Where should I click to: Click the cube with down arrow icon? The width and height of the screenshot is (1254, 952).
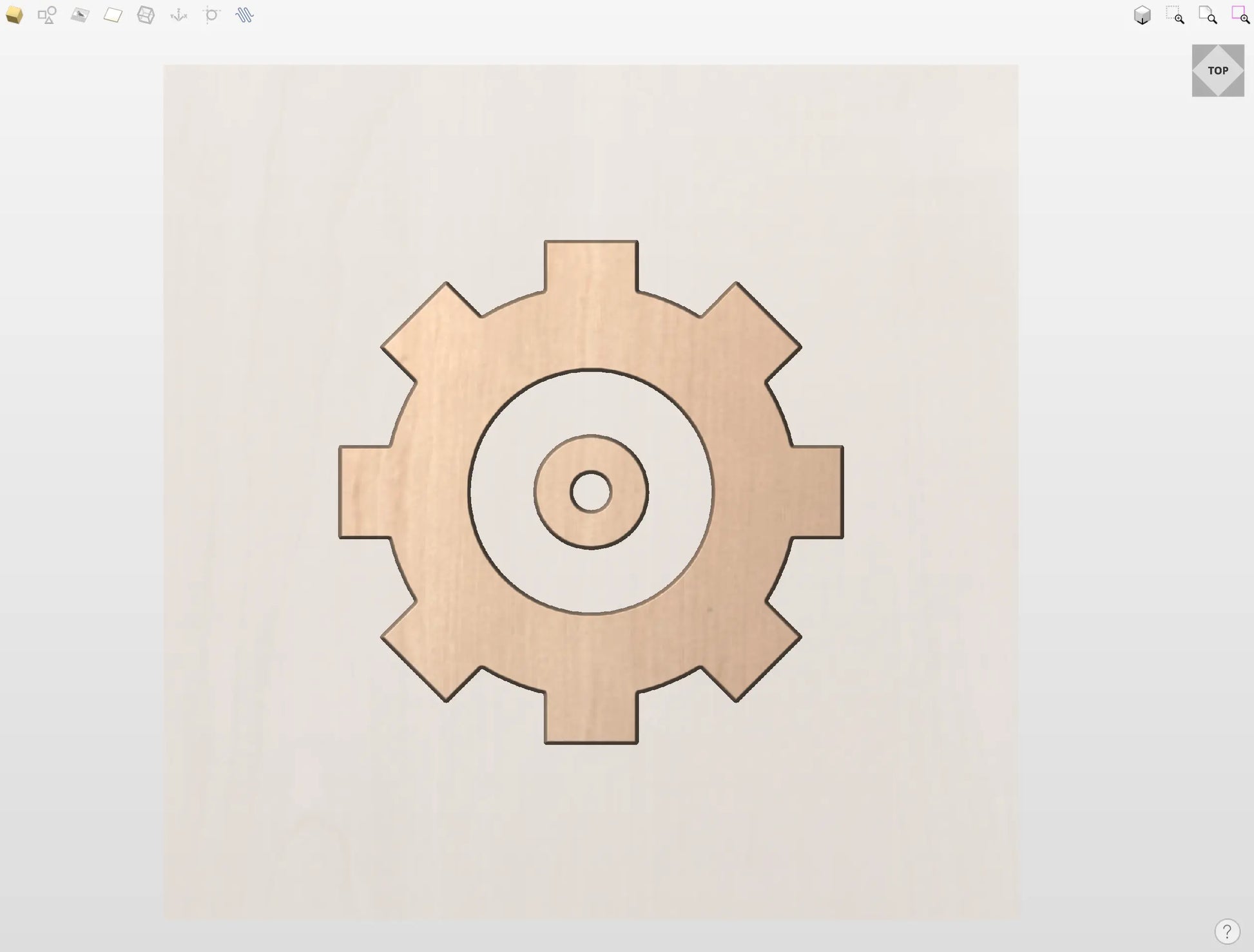1142,15
